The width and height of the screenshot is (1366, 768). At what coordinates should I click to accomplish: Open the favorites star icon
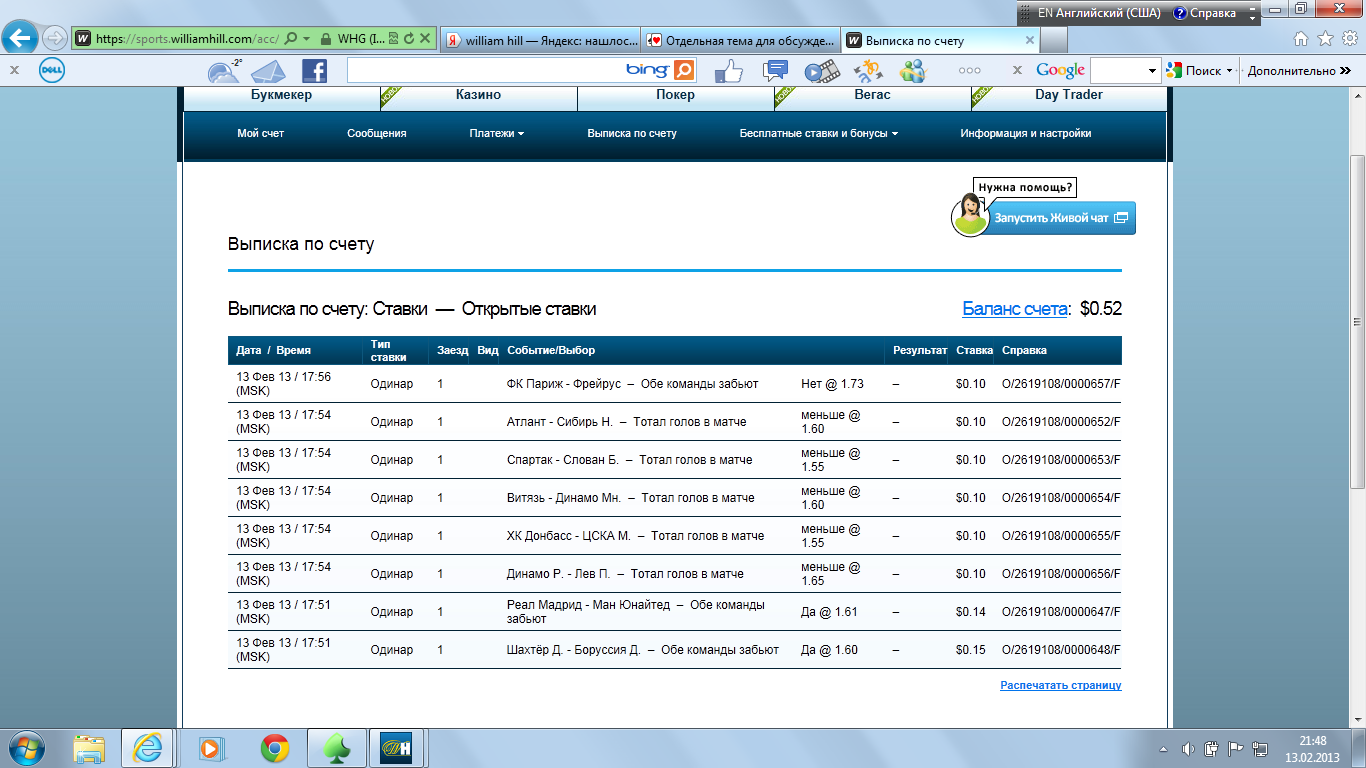click(x=1325, y=39)
